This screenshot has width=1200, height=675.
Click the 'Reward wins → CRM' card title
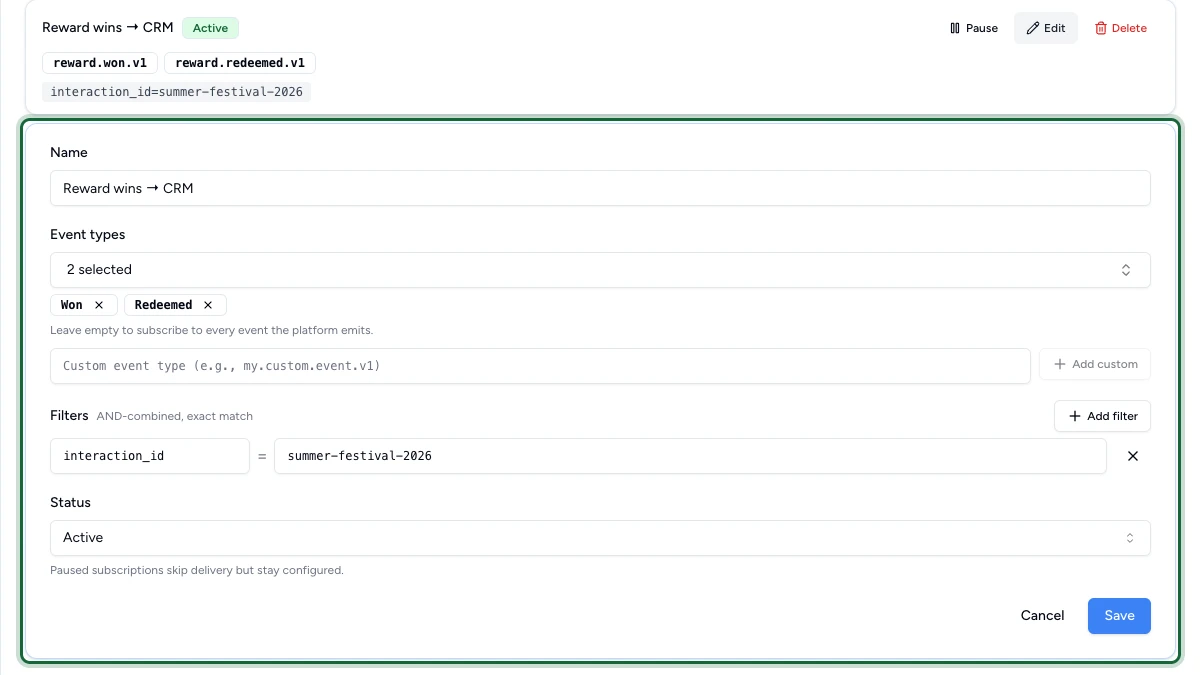click(x=108, y=28)
